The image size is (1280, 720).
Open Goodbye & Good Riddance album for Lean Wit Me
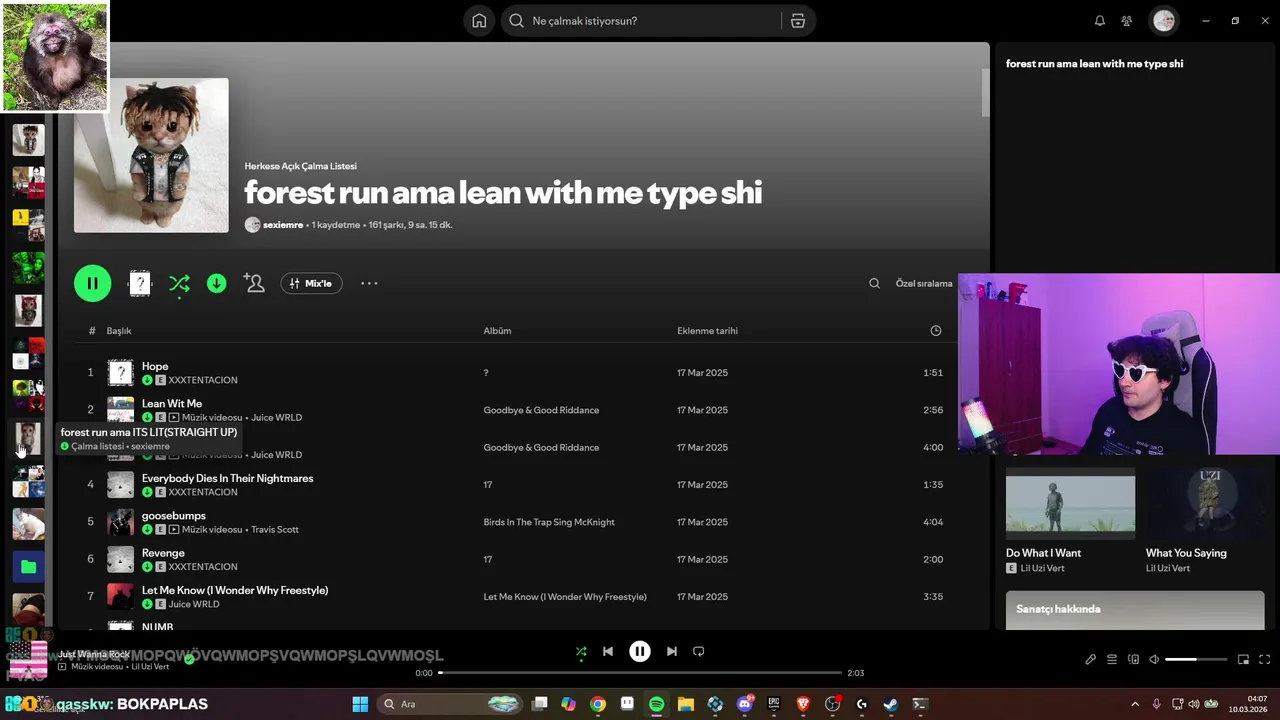[x=541, y=410]
